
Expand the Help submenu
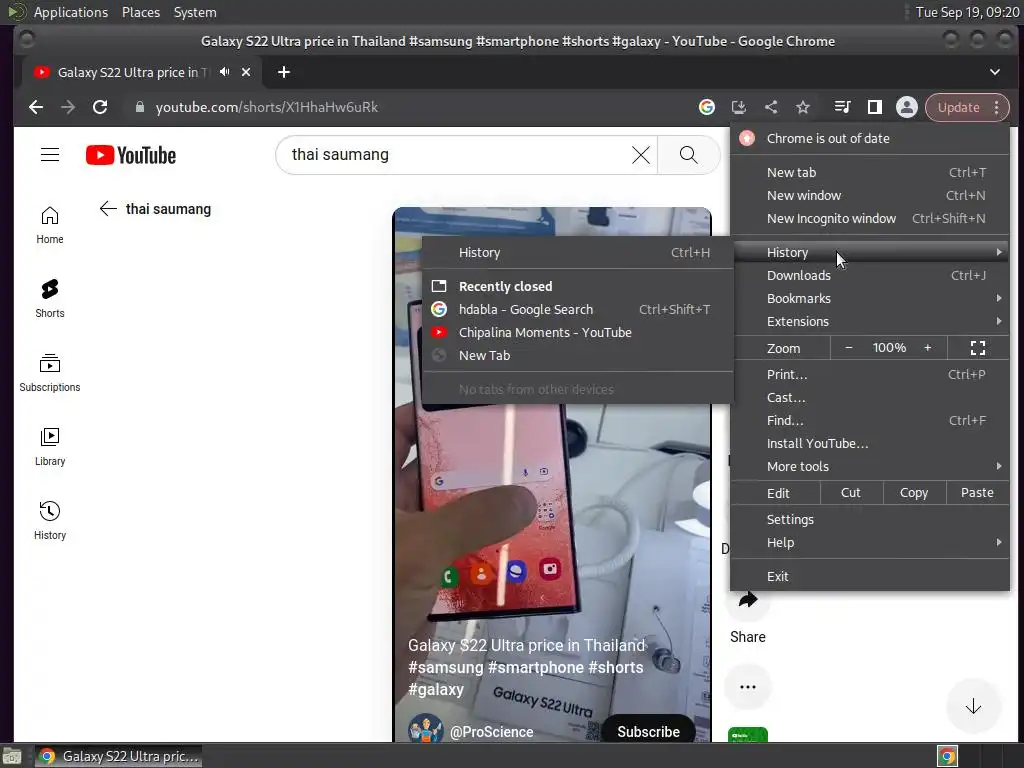tap(870, 543)
